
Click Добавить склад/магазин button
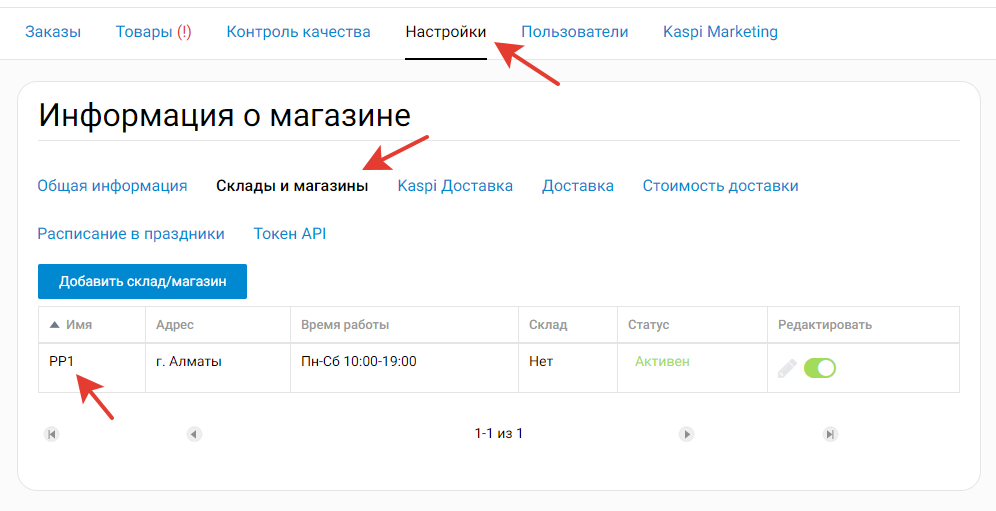click(142, 282)
